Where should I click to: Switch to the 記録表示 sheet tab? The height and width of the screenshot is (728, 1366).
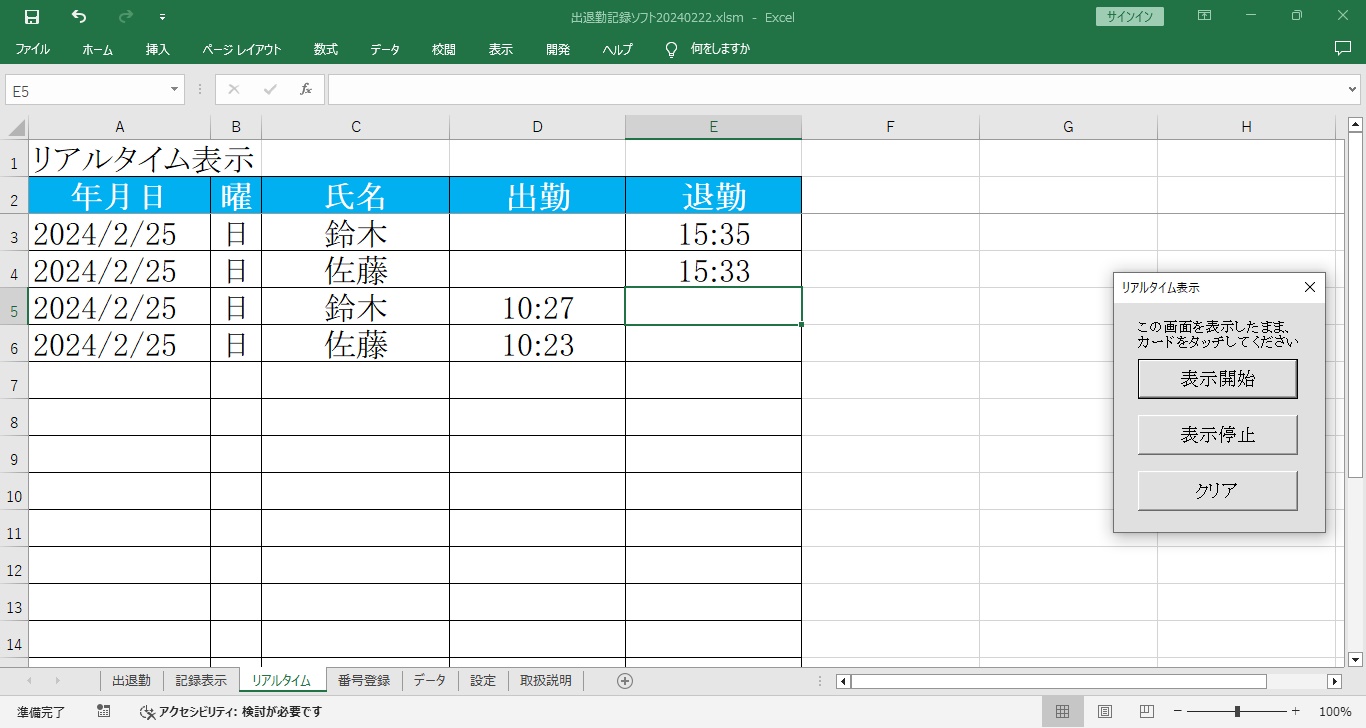pos(201,681)
